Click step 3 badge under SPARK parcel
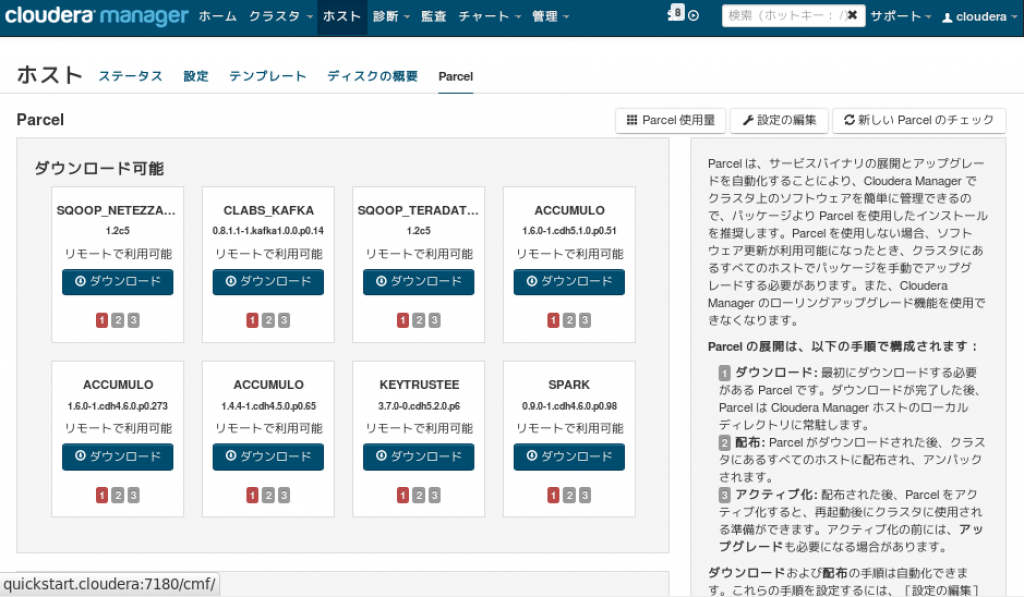 click(585, 495)
